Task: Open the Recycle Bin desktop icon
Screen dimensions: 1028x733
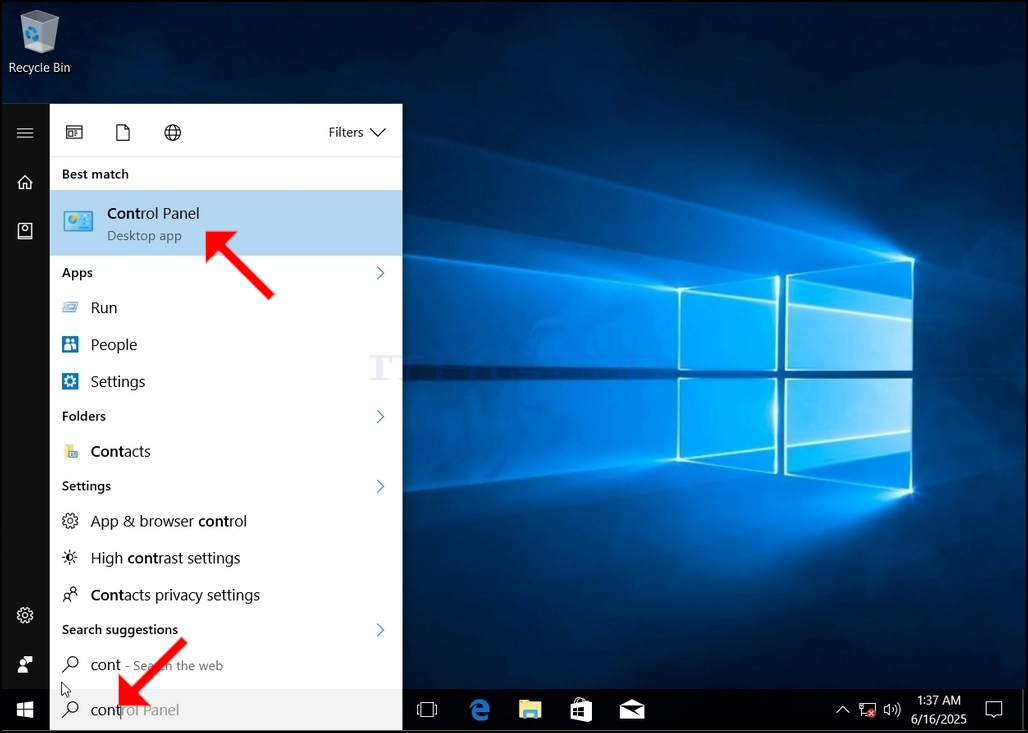Action: 39,43
